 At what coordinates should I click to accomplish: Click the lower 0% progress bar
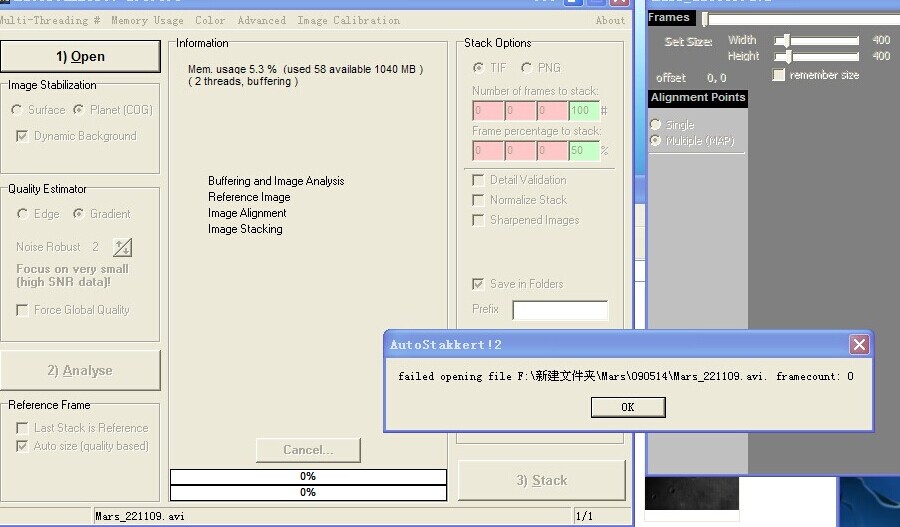308,493
